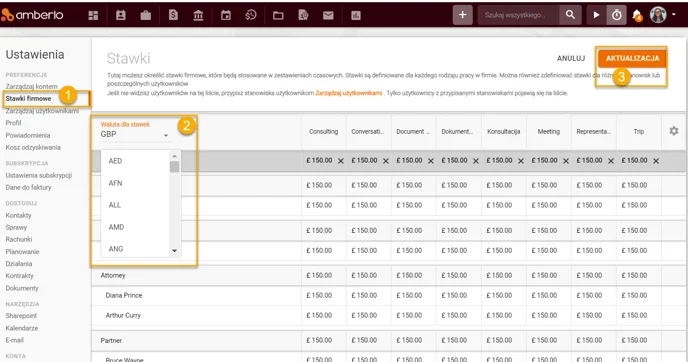Click the currency list scrollbar thumb
Image resolution: width=688 pixels, height=362 pixels.
point(175,167)
